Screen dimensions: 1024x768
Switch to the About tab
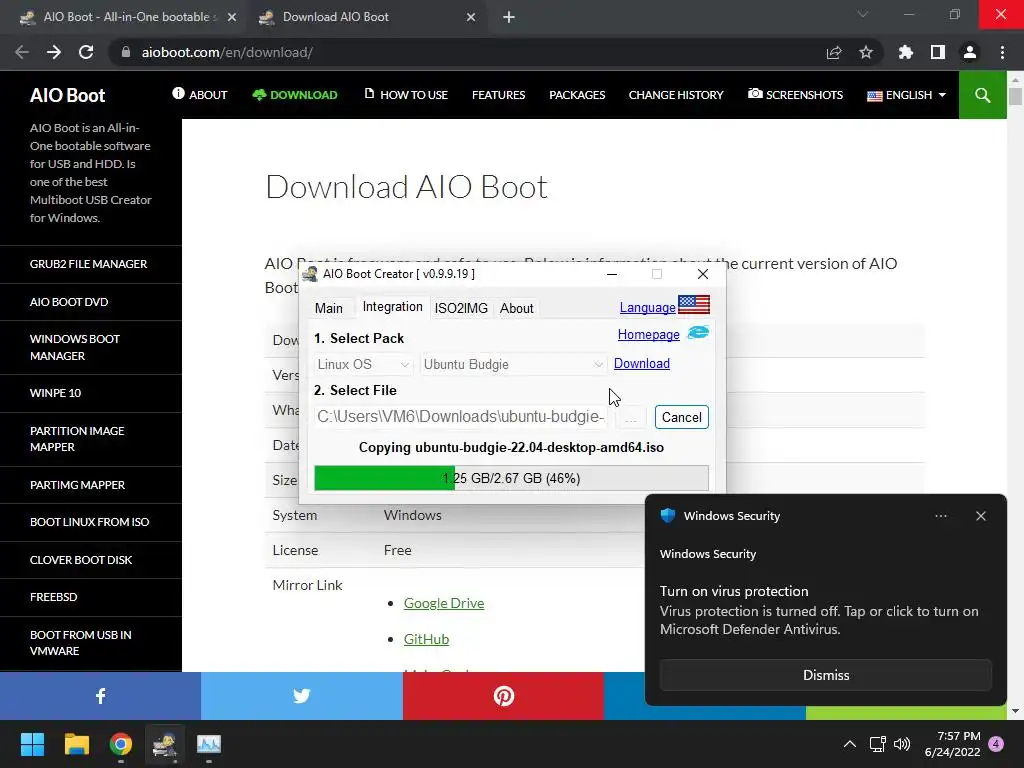pyautogui.click(x=517, y=308)
